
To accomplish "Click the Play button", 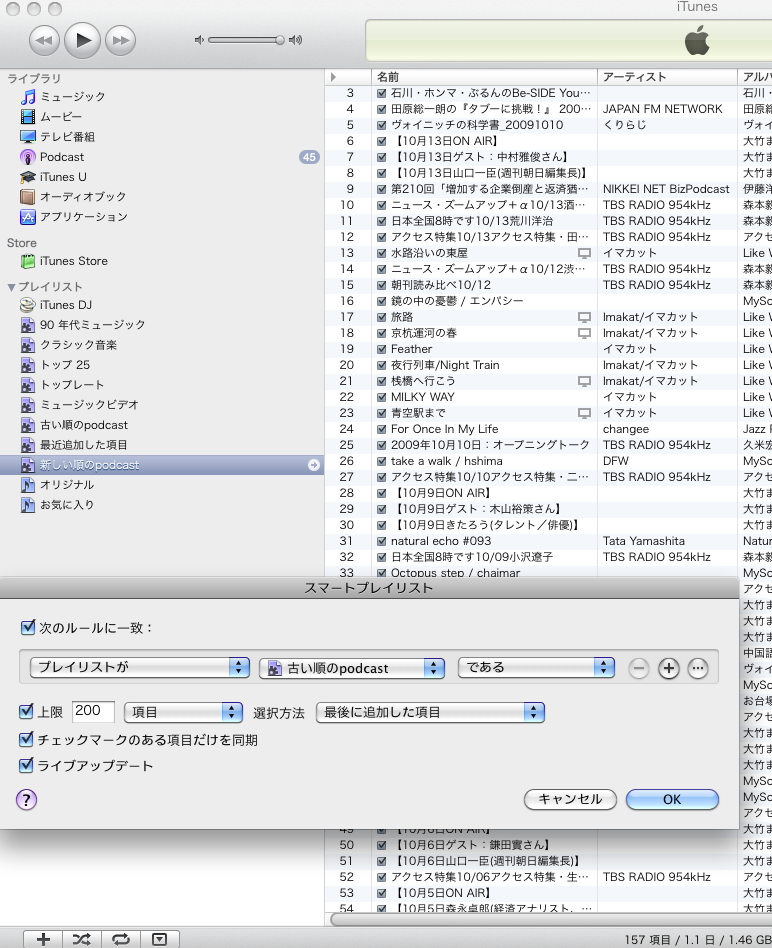I will coord(83,40).
